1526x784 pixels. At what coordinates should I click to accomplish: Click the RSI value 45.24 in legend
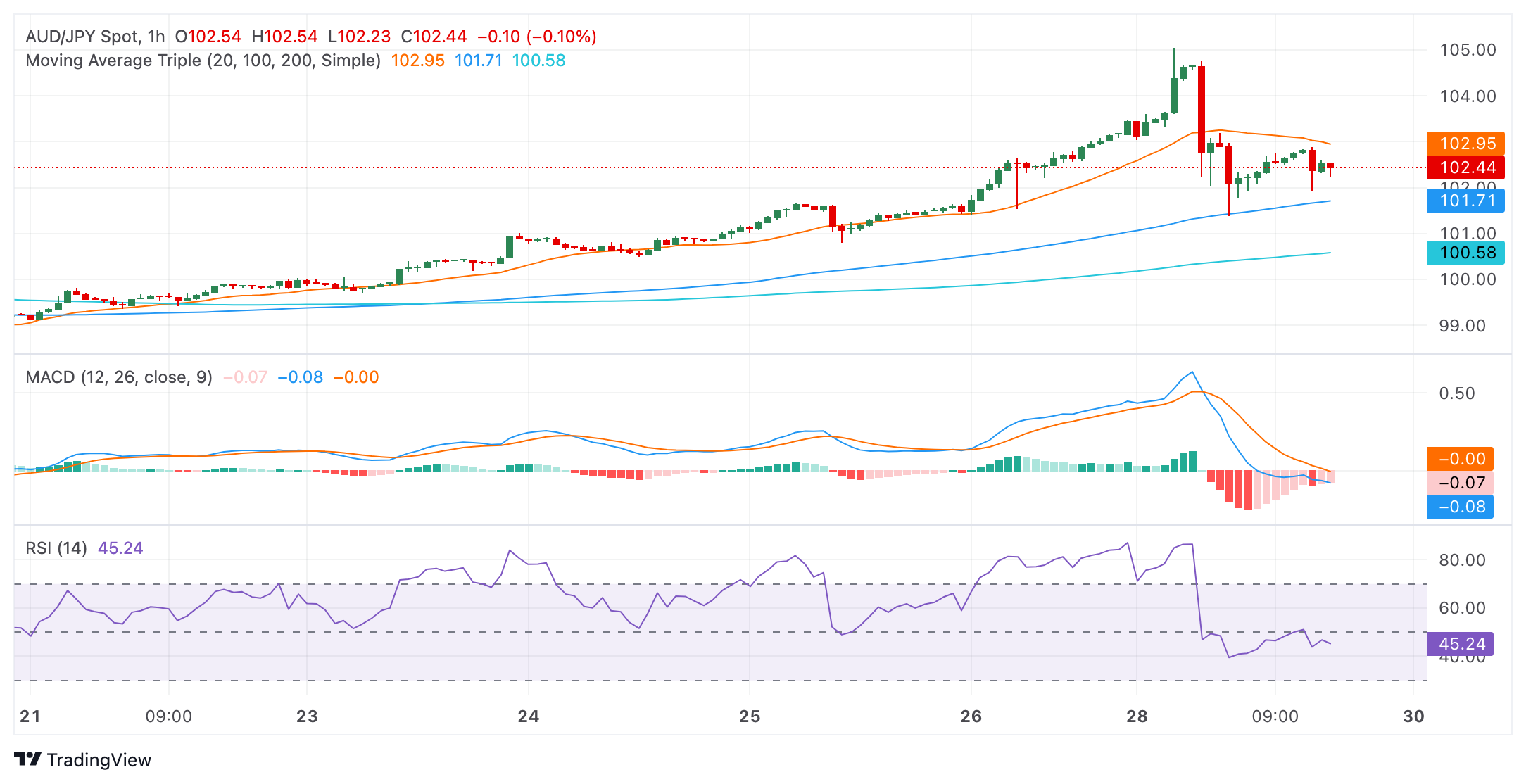120,548
